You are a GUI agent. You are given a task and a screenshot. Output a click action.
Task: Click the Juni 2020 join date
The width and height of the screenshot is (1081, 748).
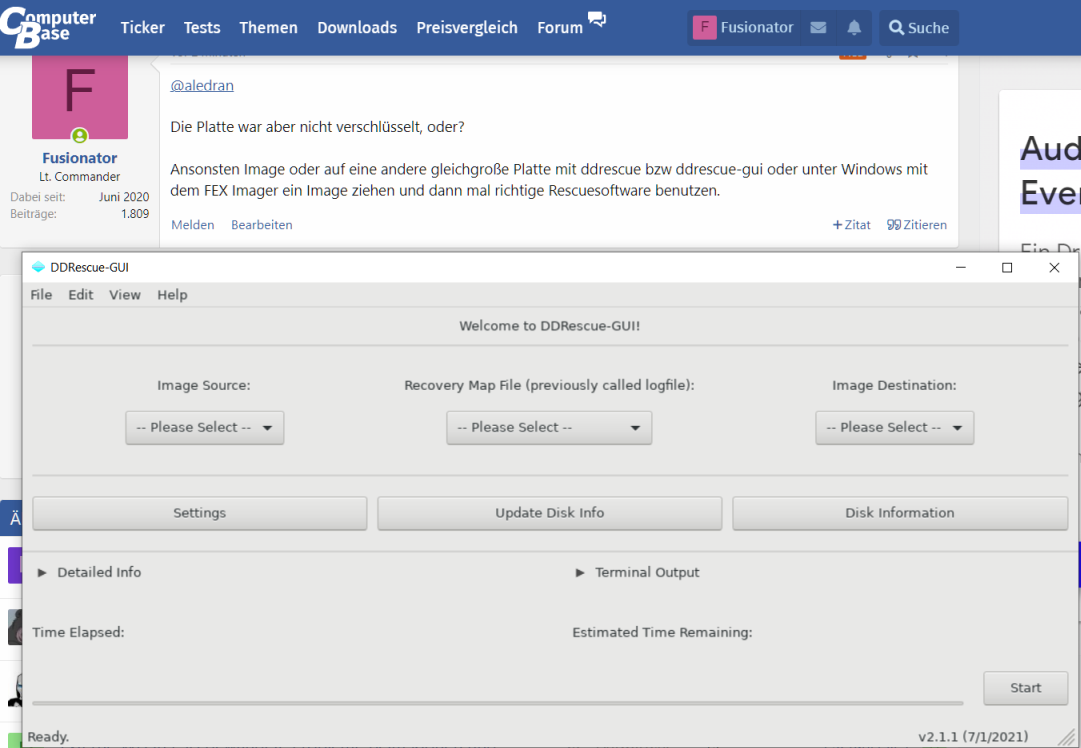[124, 197]
